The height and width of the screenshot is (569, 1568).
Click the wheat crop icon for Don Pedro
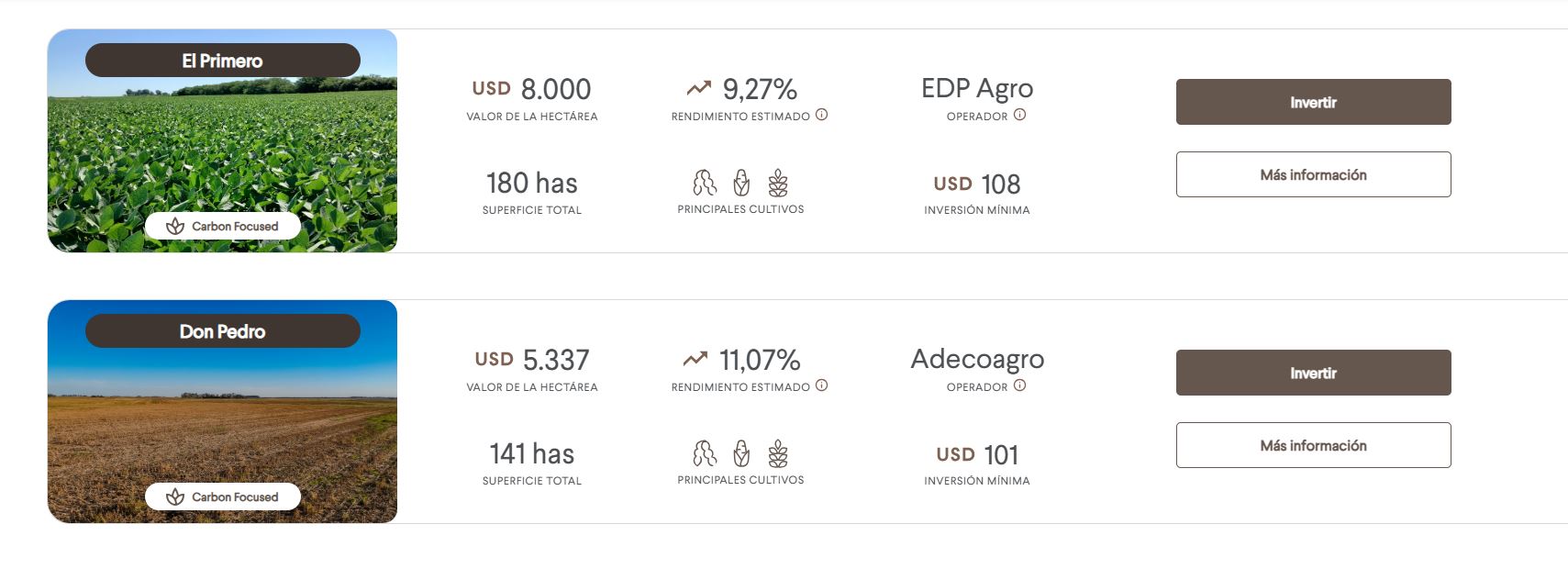tap(778, 453)
